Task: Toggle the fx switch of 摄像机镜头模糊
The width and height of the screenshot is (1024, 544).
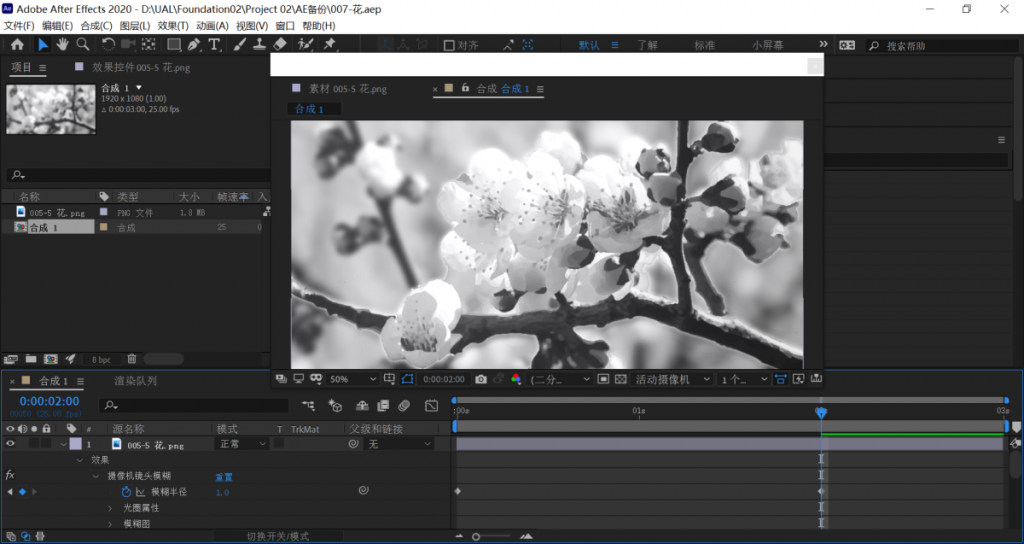Action: [10, 475]
